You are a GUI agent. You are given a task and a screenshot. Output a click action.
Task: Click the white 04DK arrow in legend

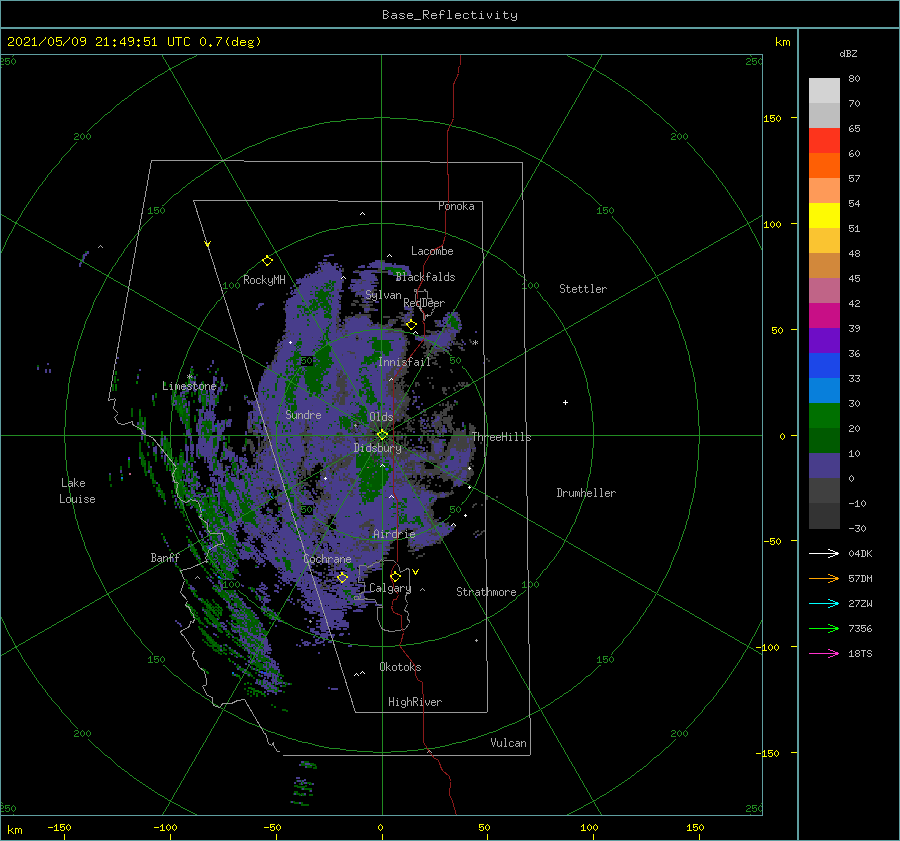click(824, 553)
